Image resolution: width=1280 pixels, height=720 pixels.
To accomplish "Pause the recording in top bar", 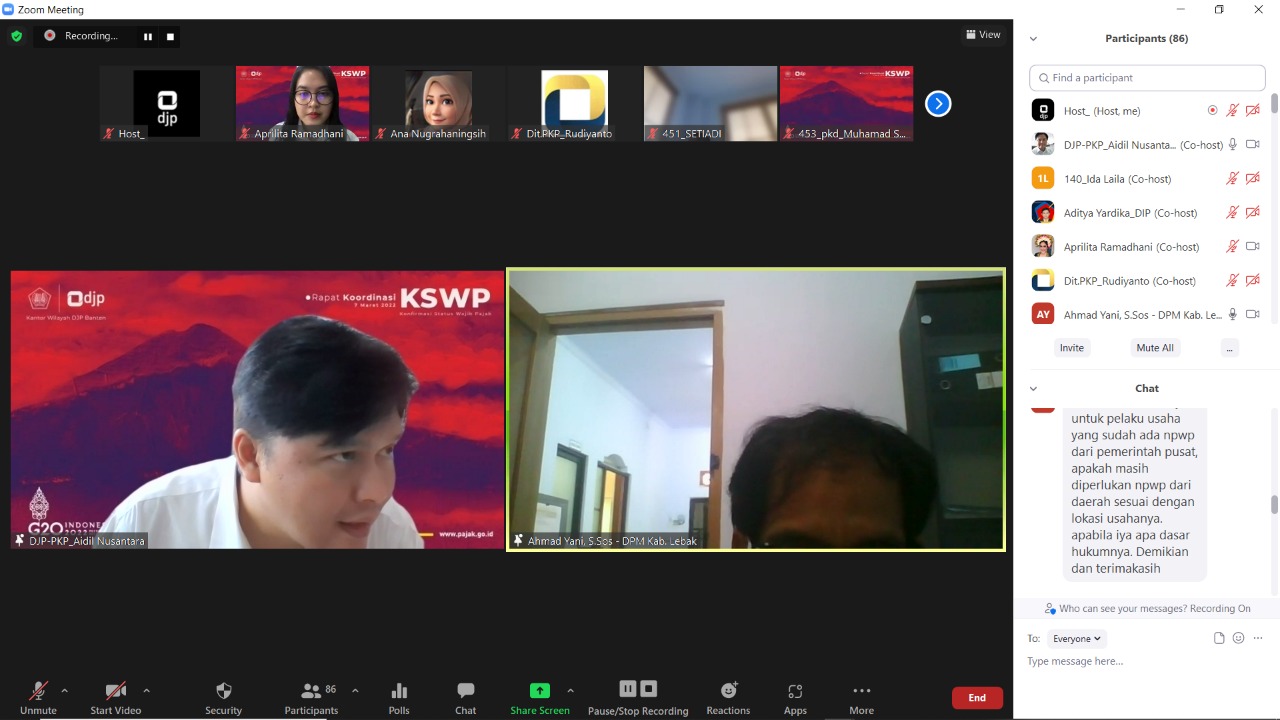I will click(x=148, y=36).
